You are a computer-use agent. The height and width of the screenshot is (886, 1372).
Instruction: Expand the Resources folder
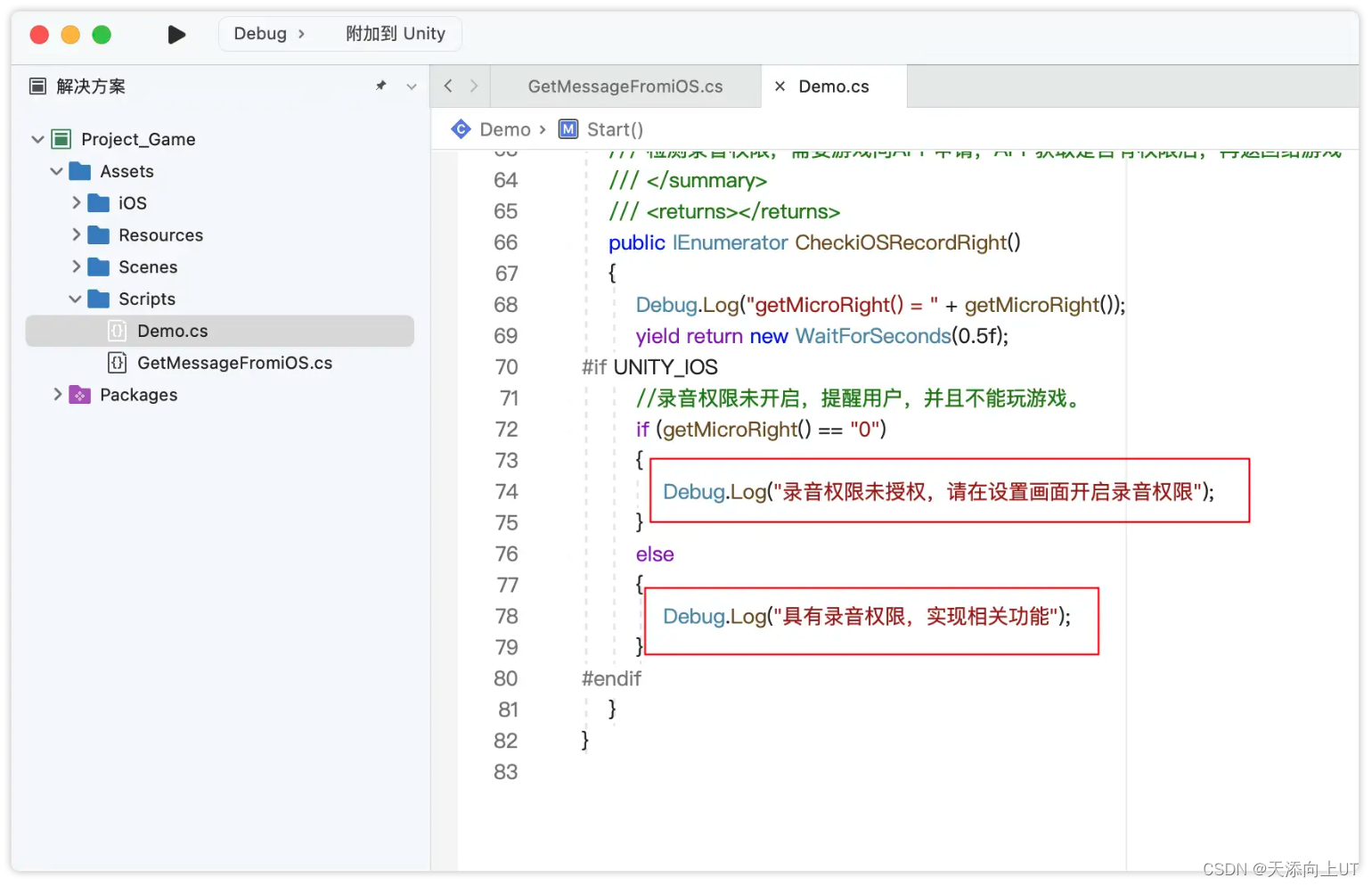76,235
